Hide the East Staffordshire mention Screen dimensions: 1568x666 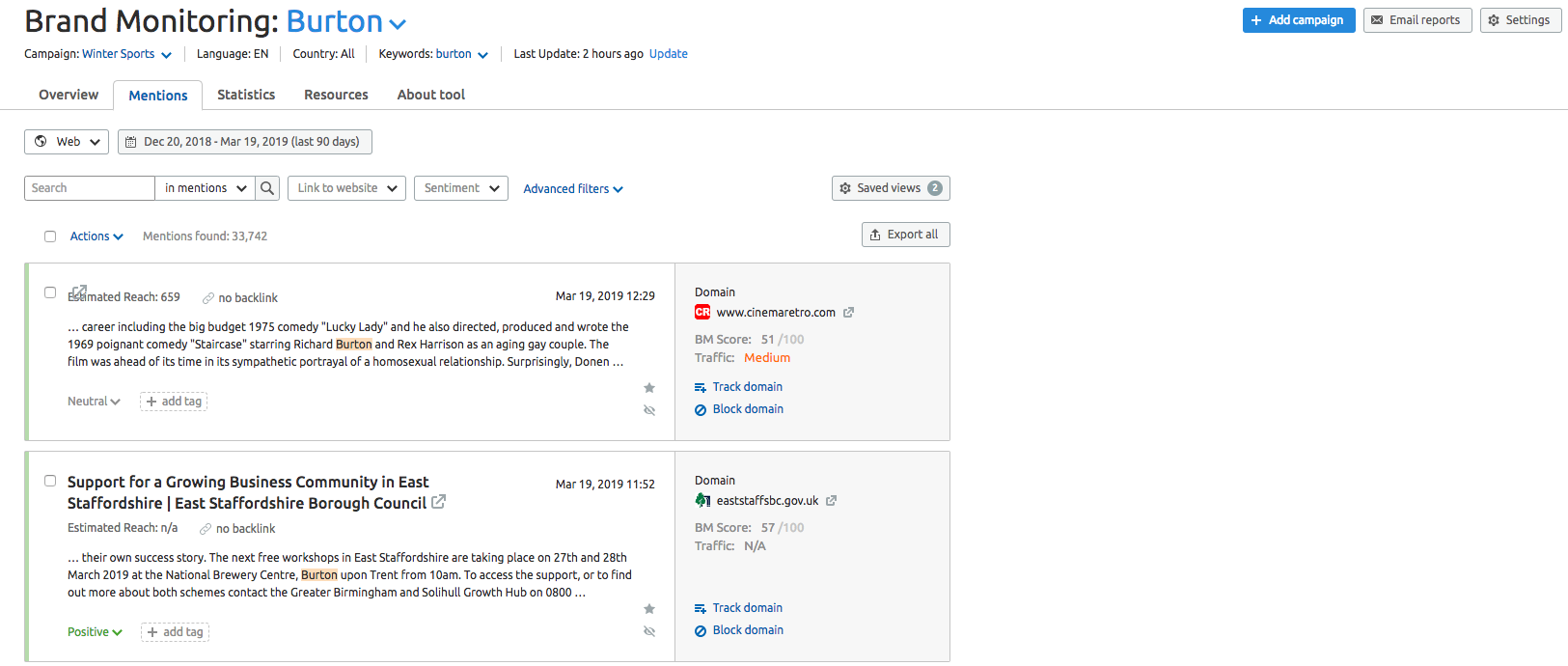point(649,631)
